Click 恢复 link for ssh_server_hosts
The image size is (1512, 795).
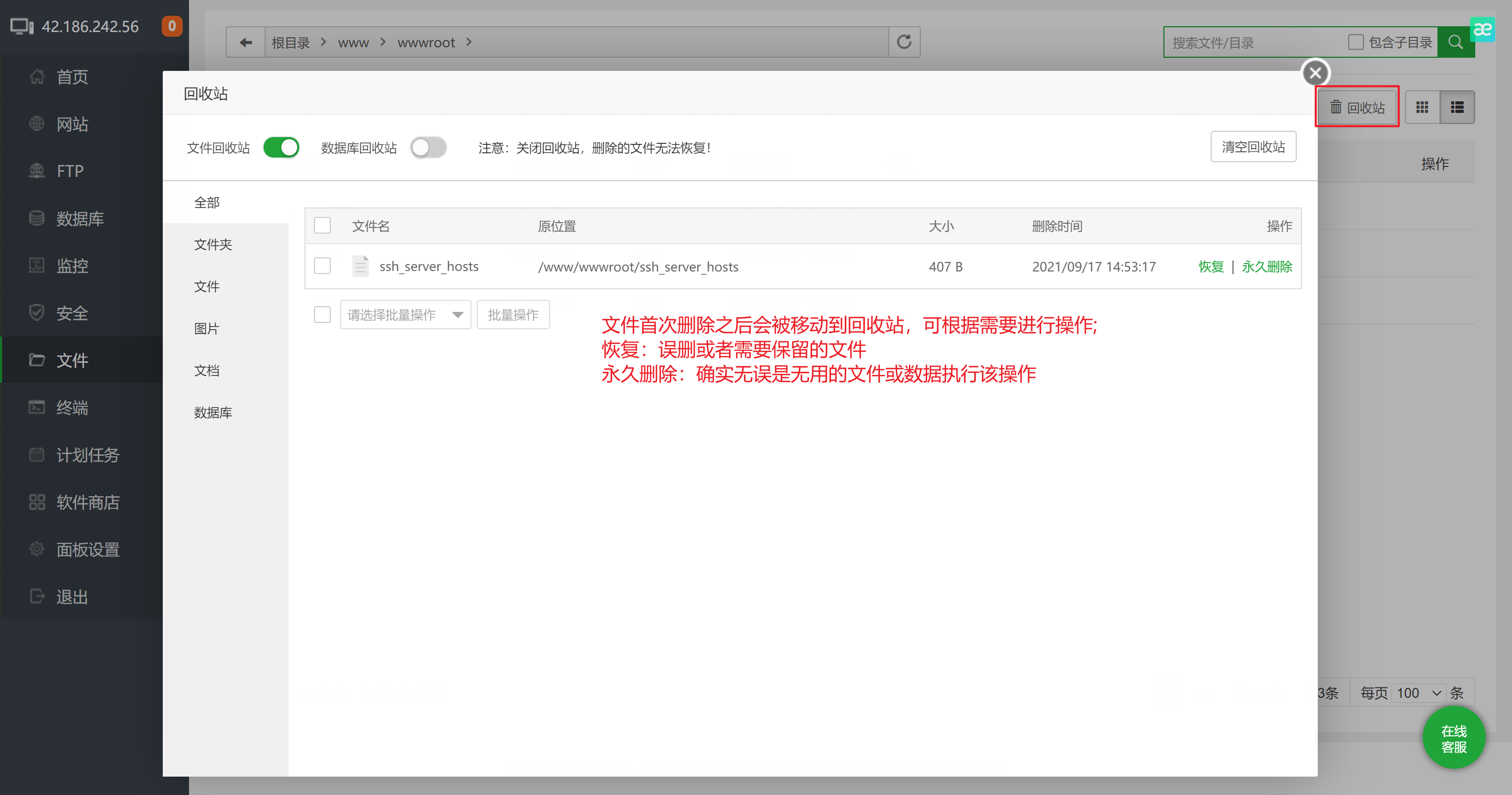1210,267
